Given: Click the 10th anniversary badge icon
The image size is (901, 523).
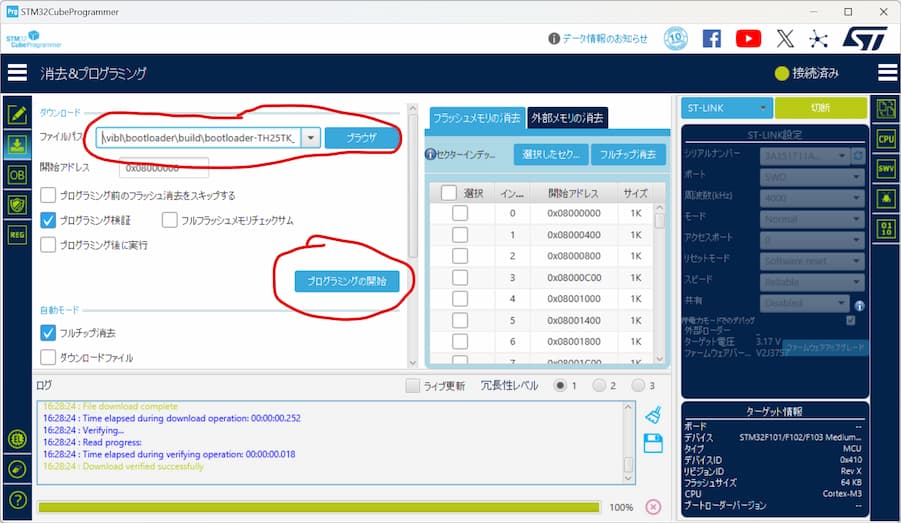Looking at the screenshot, I should pos(676,39).
